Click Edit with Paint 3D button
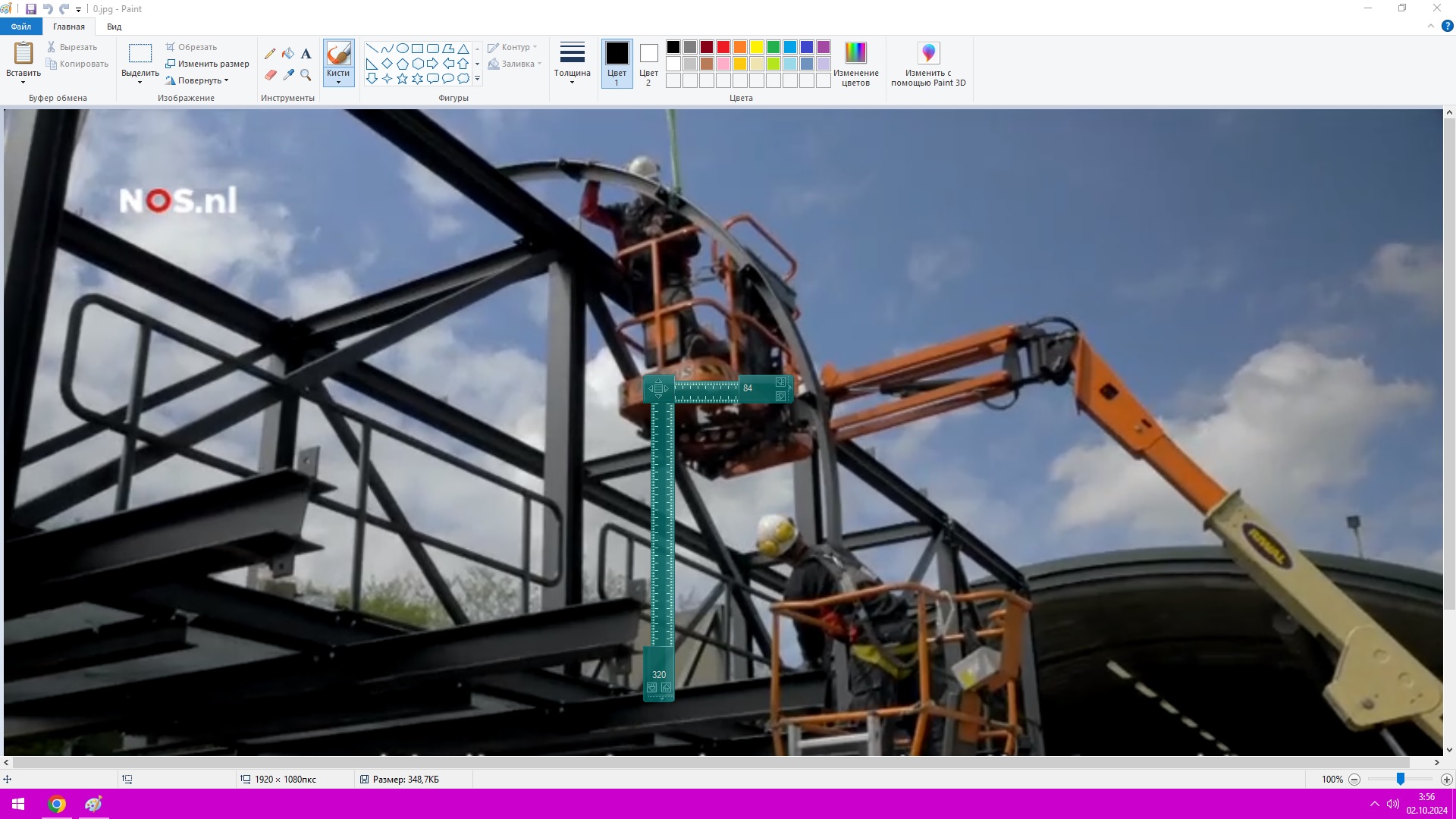 [928, 64]
